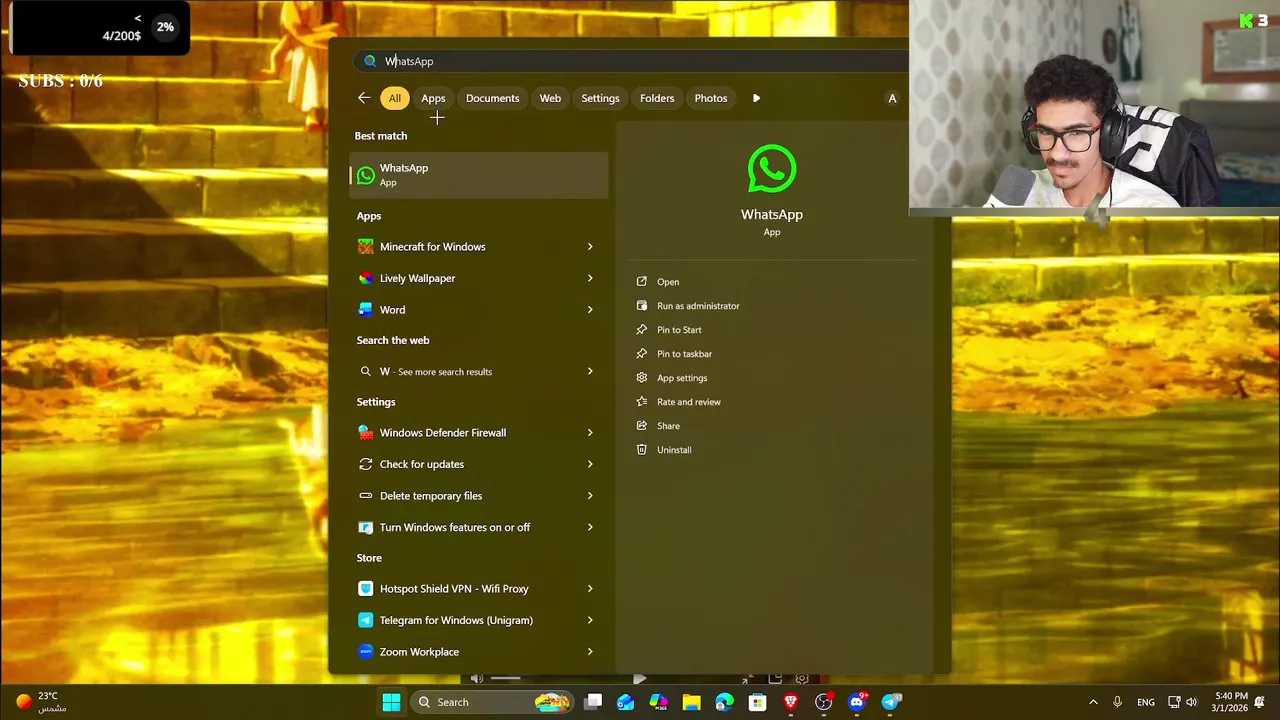Click the large WhatsApp logo in preview pane
Viewport: 1280px width, 720px height.
coord(772,169)
